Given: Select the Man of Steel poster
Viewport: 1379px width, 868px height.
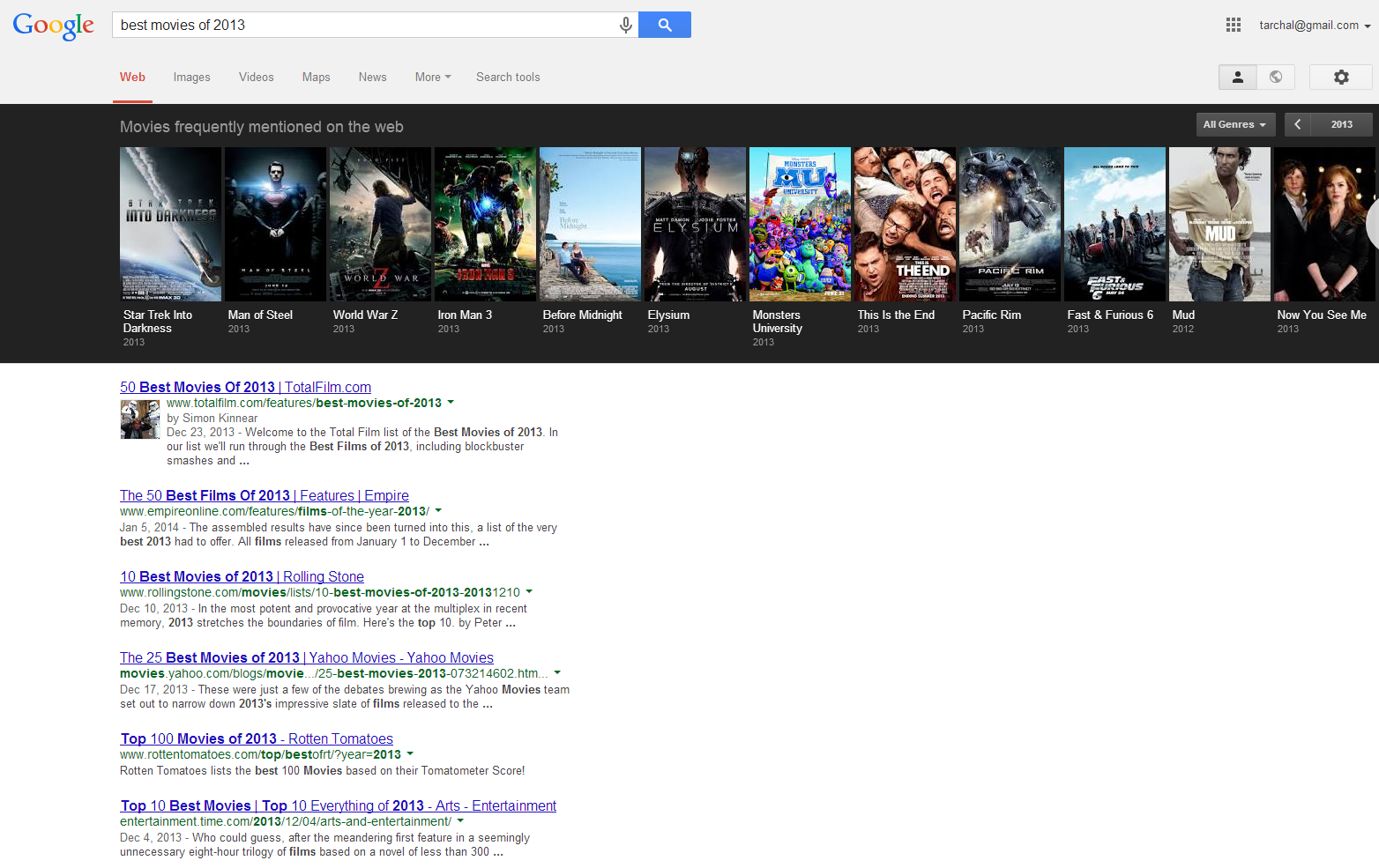Looking at the screenshot, I should (275, 224).
